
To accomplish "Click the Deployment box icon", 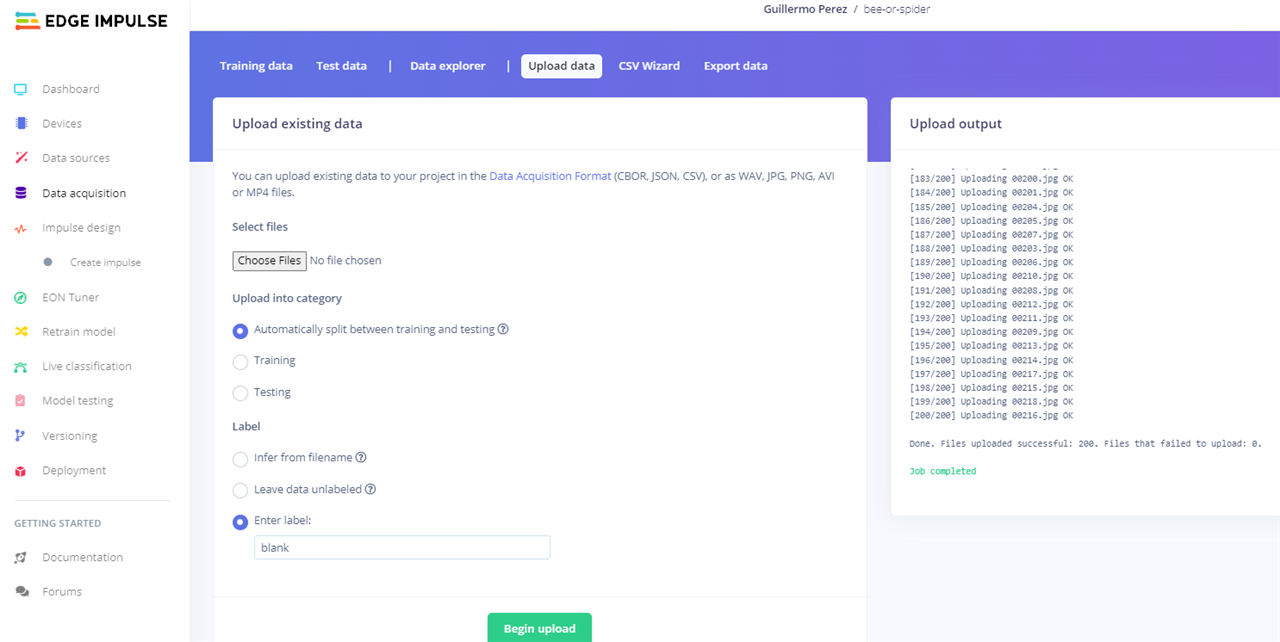I will [x=21, y=471].
